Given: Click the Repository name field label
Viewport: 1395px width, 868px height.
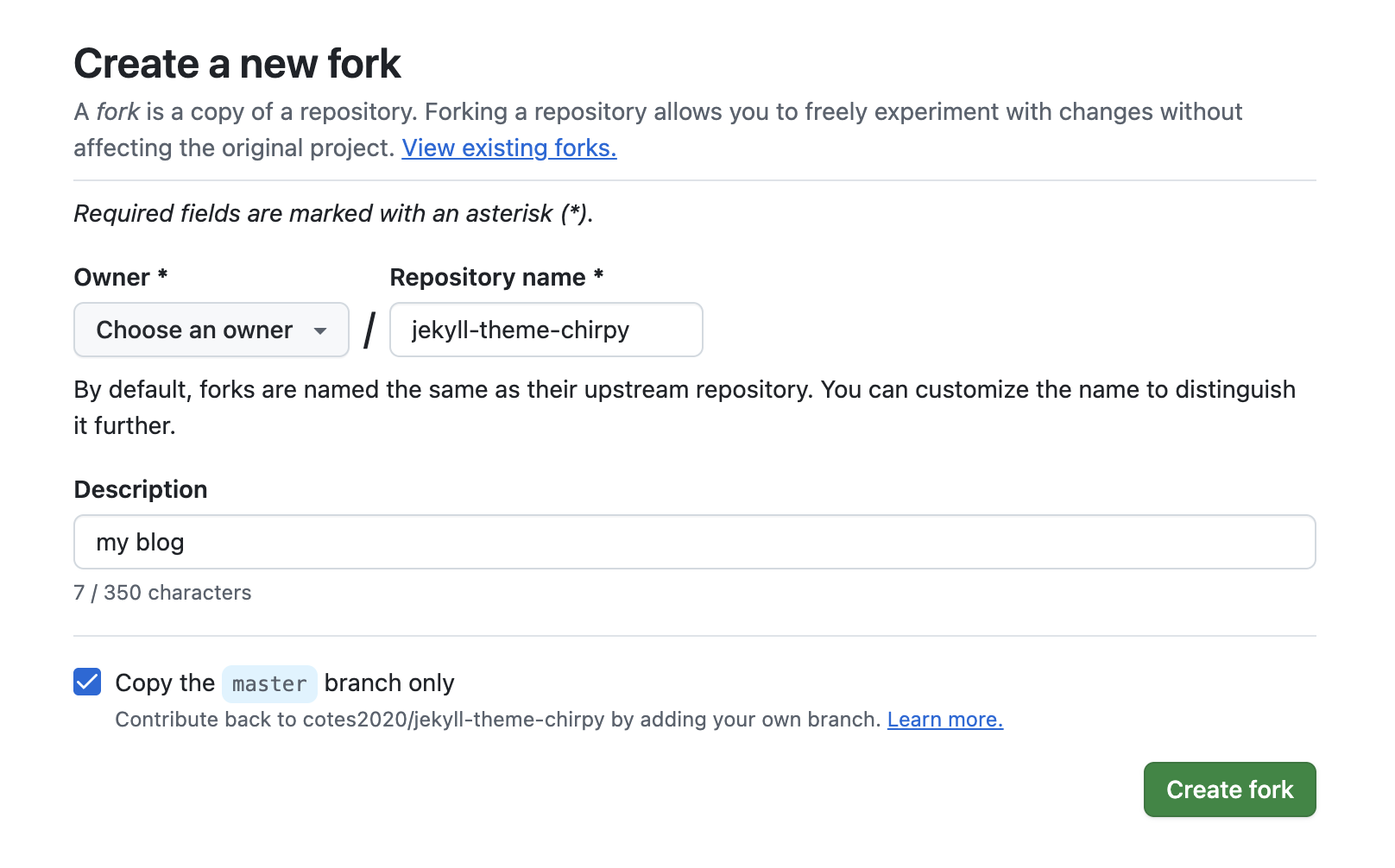Looking at the screenshot, I should (488, 278).
